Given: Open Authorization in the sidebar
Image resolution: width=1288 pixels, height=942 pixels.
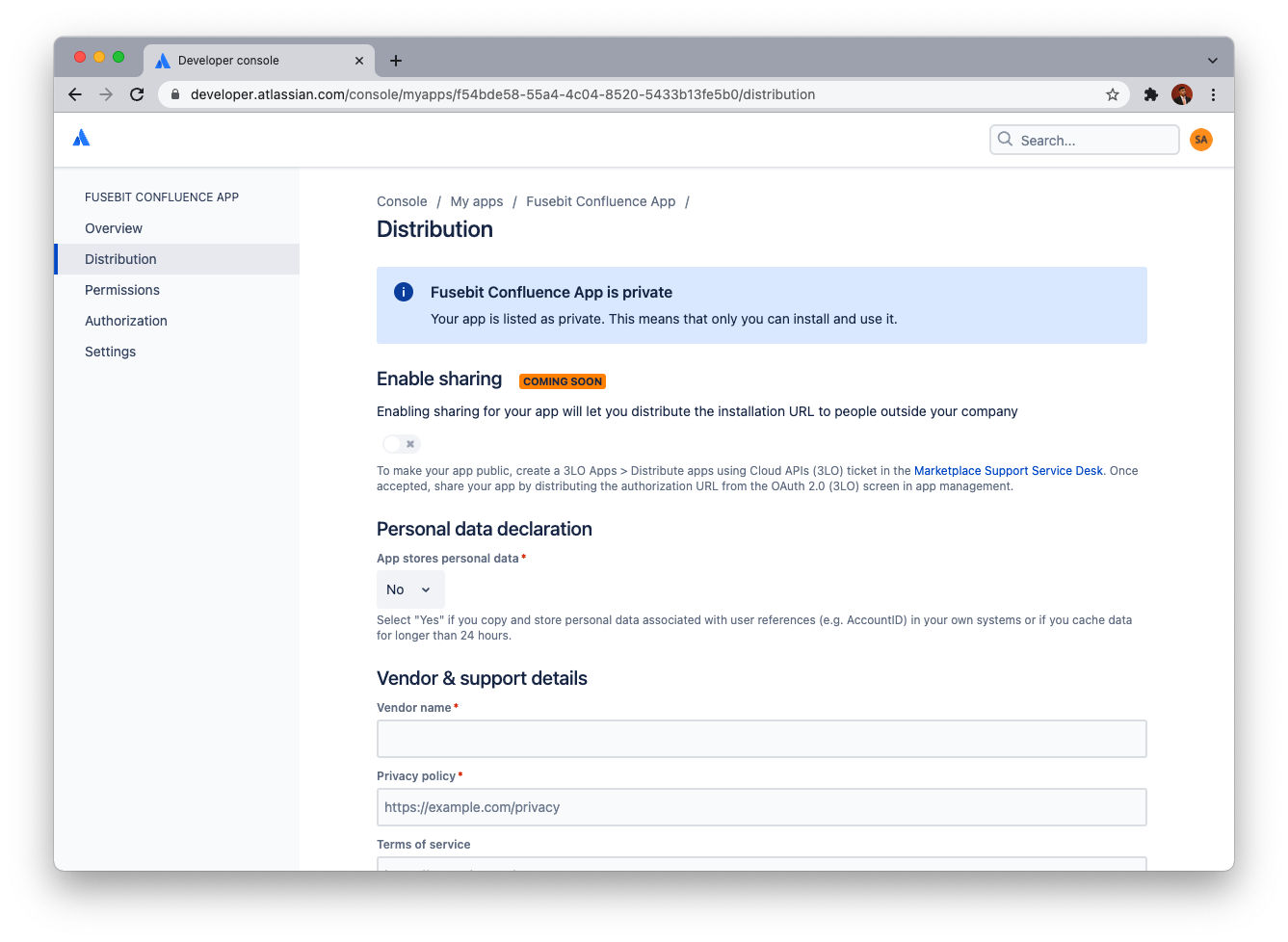Looking at the screenshot, I should point(177,321).
